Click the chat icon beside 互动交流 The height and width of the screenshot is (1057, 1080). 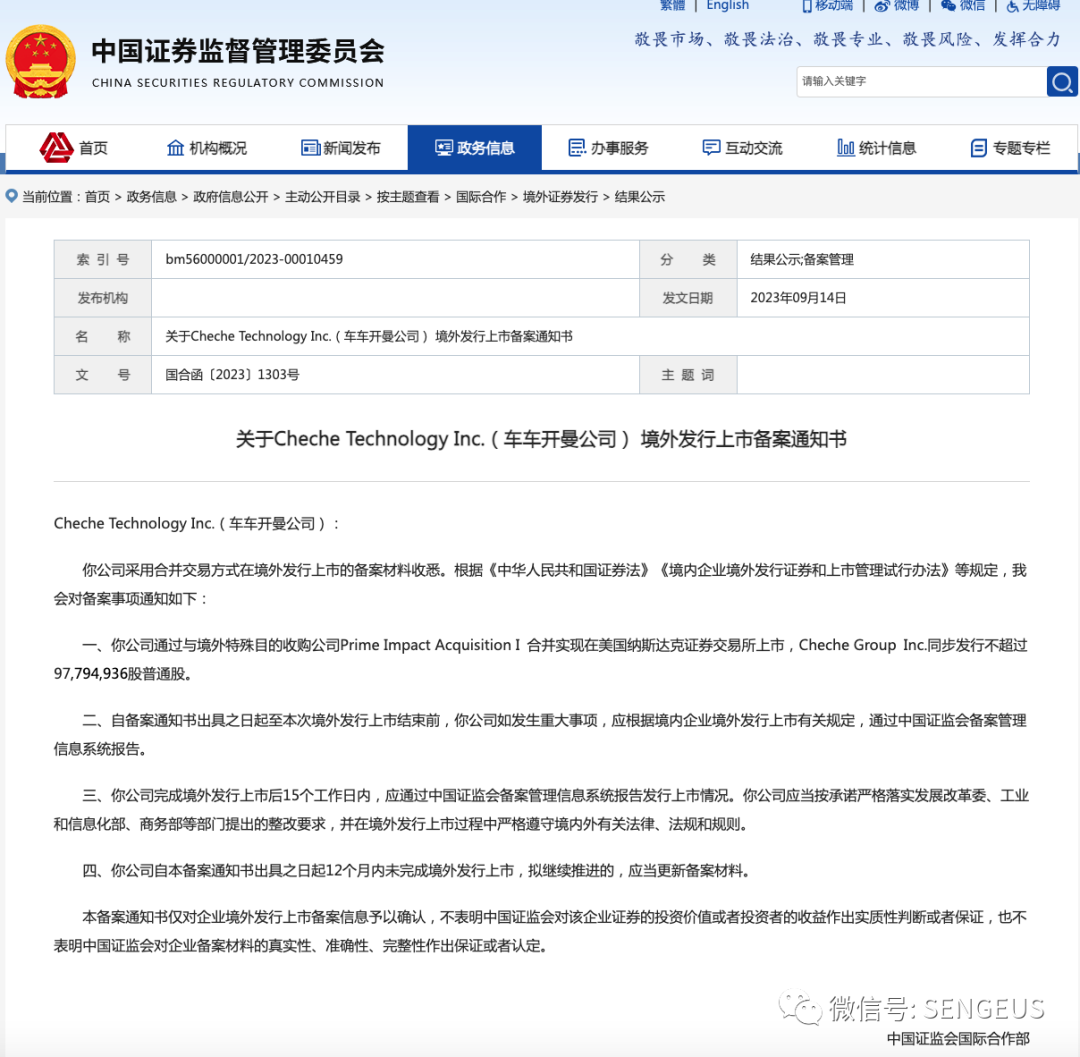pos(711,148)
